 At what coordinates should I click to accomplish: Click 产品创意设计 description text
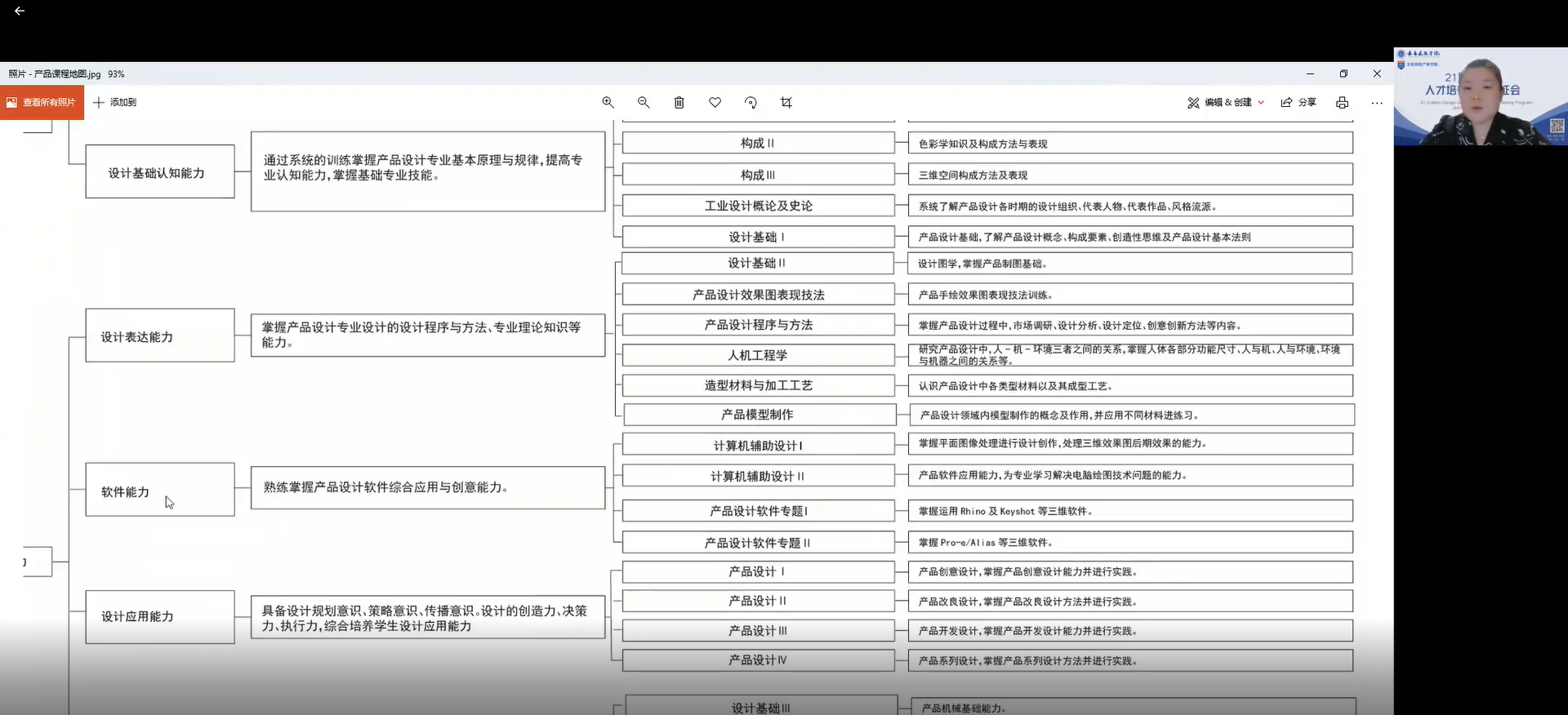[x=1027, y=572]
